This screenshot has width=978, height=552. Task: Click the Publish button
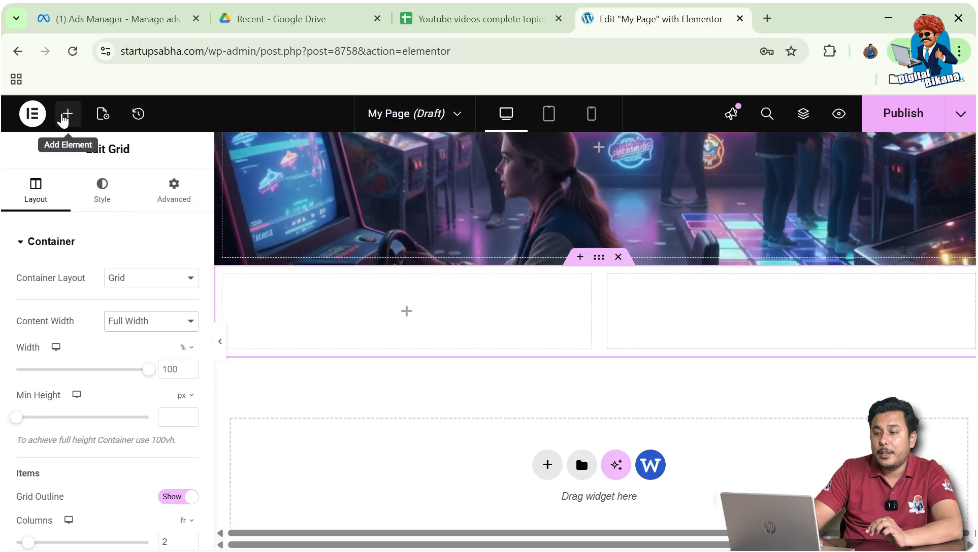(903, 114)
